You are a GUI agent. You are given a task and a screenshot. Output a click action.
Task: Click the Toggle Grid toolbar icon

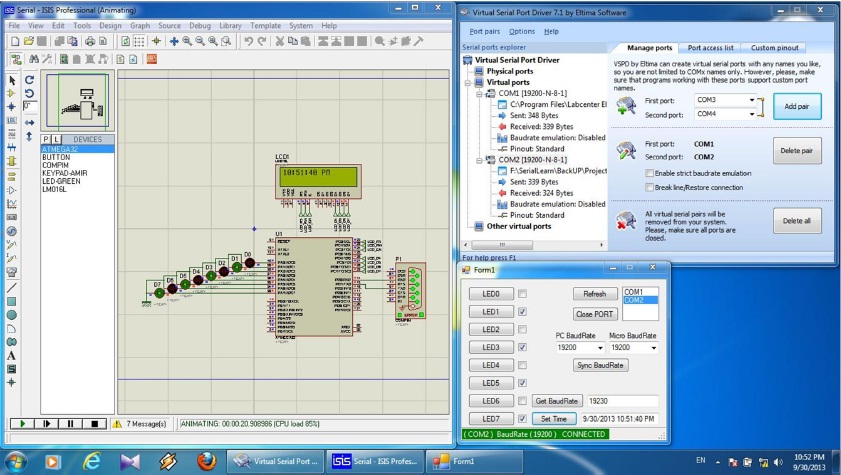tap(139, 42)
